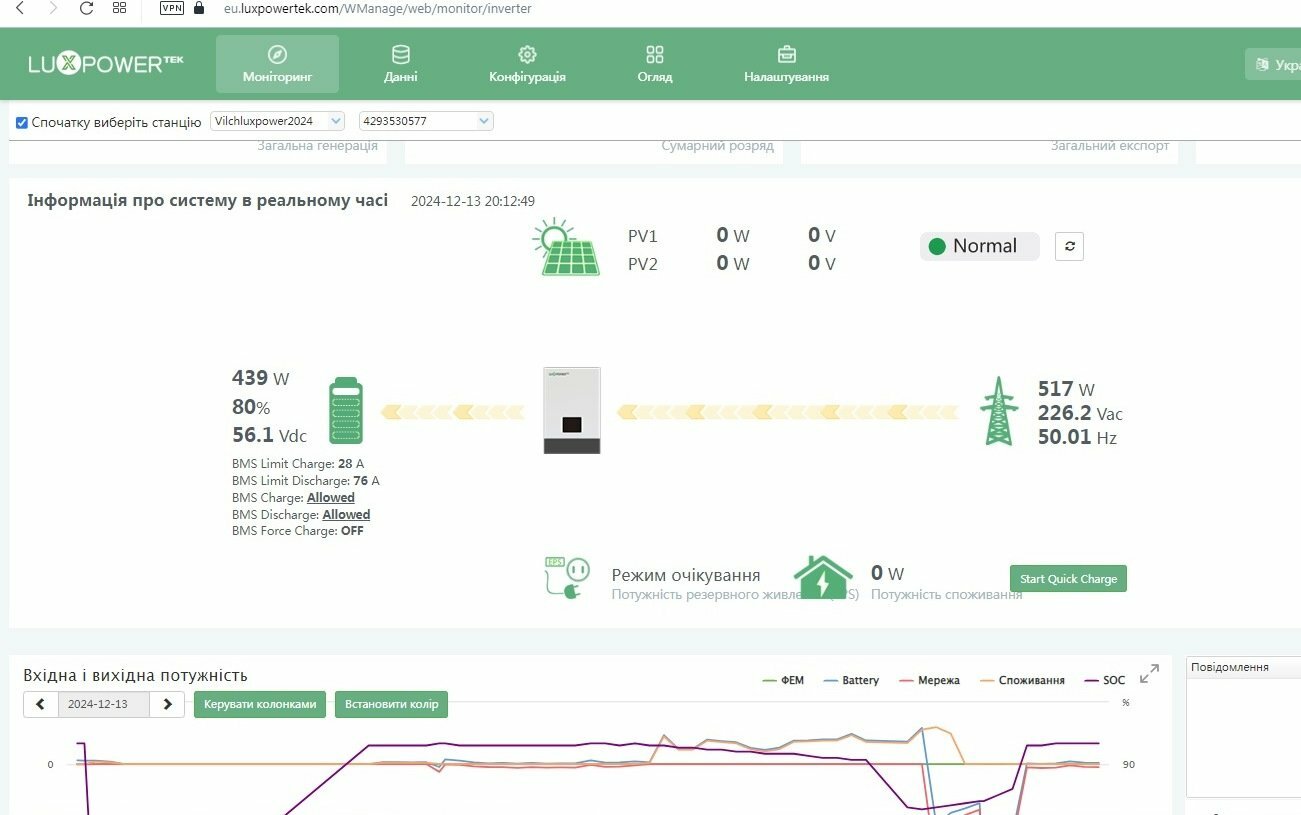Click the green Normal status badge
This screenshot has height=815, width=1301.
(979, 246)
